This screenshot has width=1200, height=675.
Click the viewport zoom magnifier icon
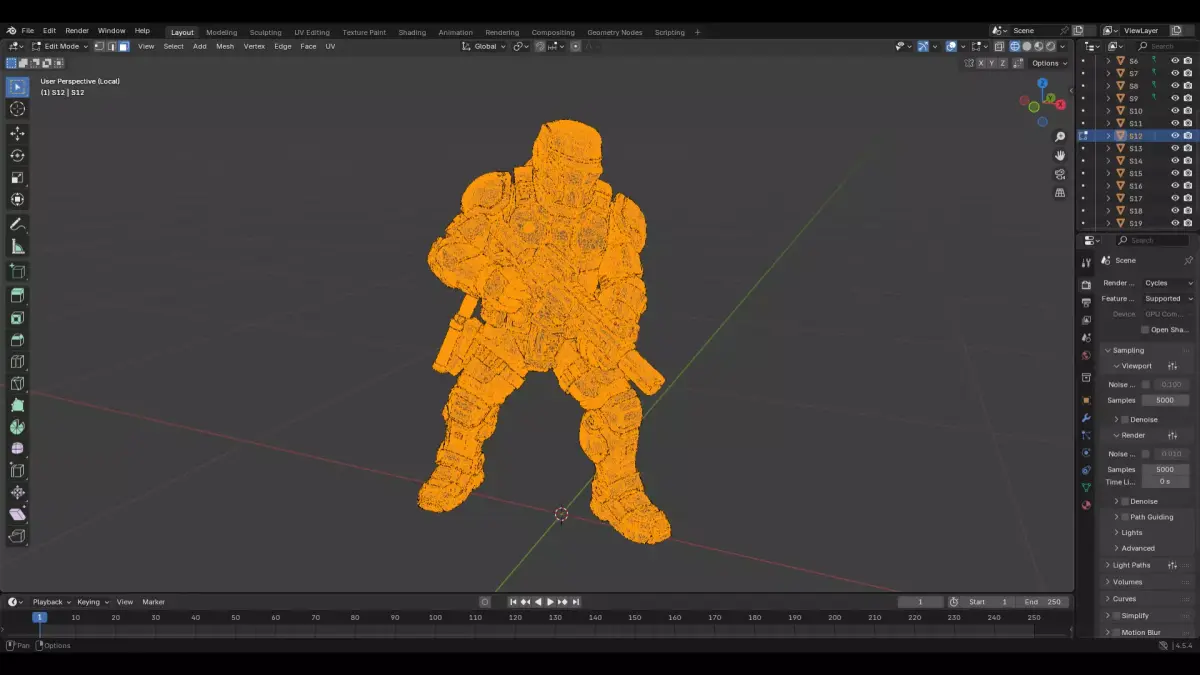[x=1060, y=137]
